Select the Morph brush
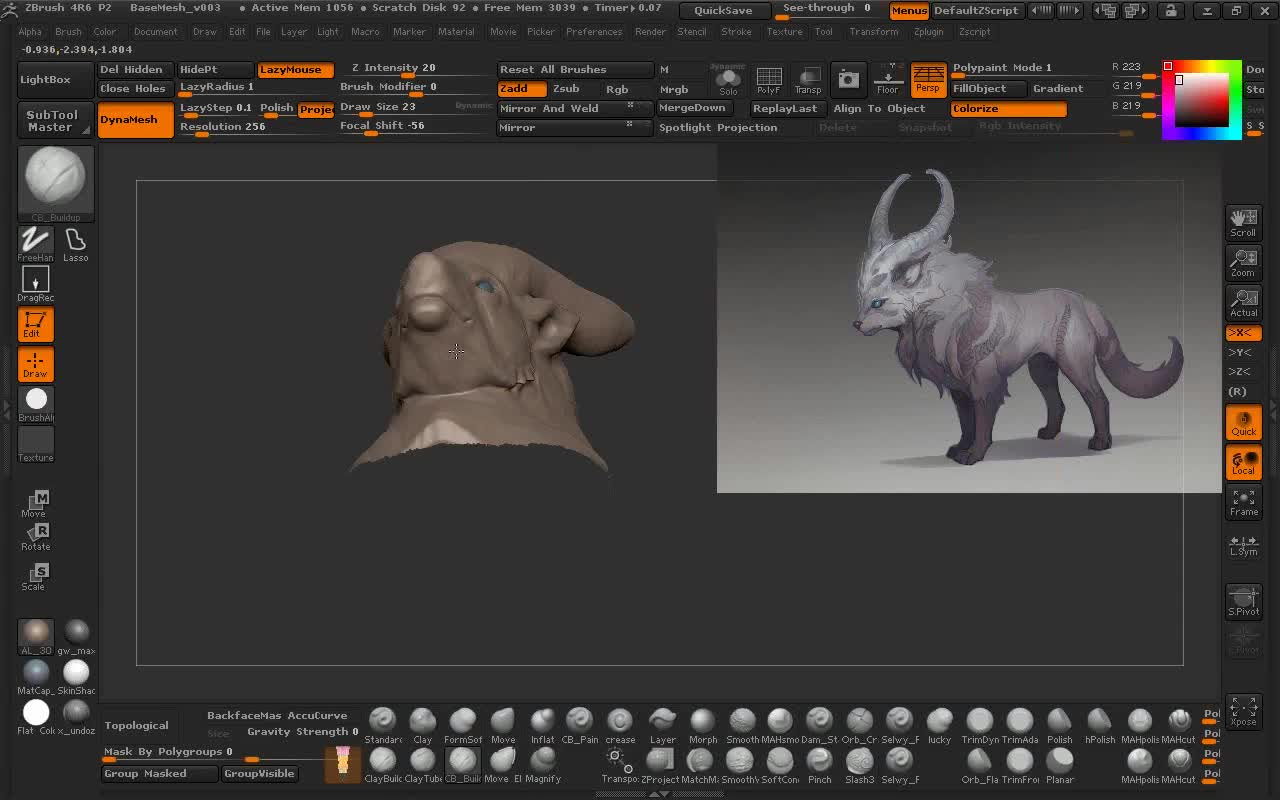 point(703,725)
